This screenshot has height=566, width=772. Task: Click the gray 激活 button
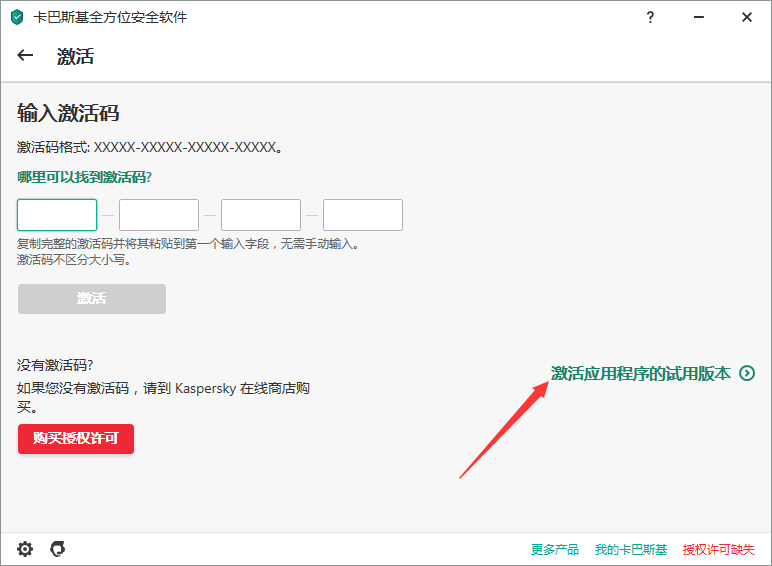[92, 298]
